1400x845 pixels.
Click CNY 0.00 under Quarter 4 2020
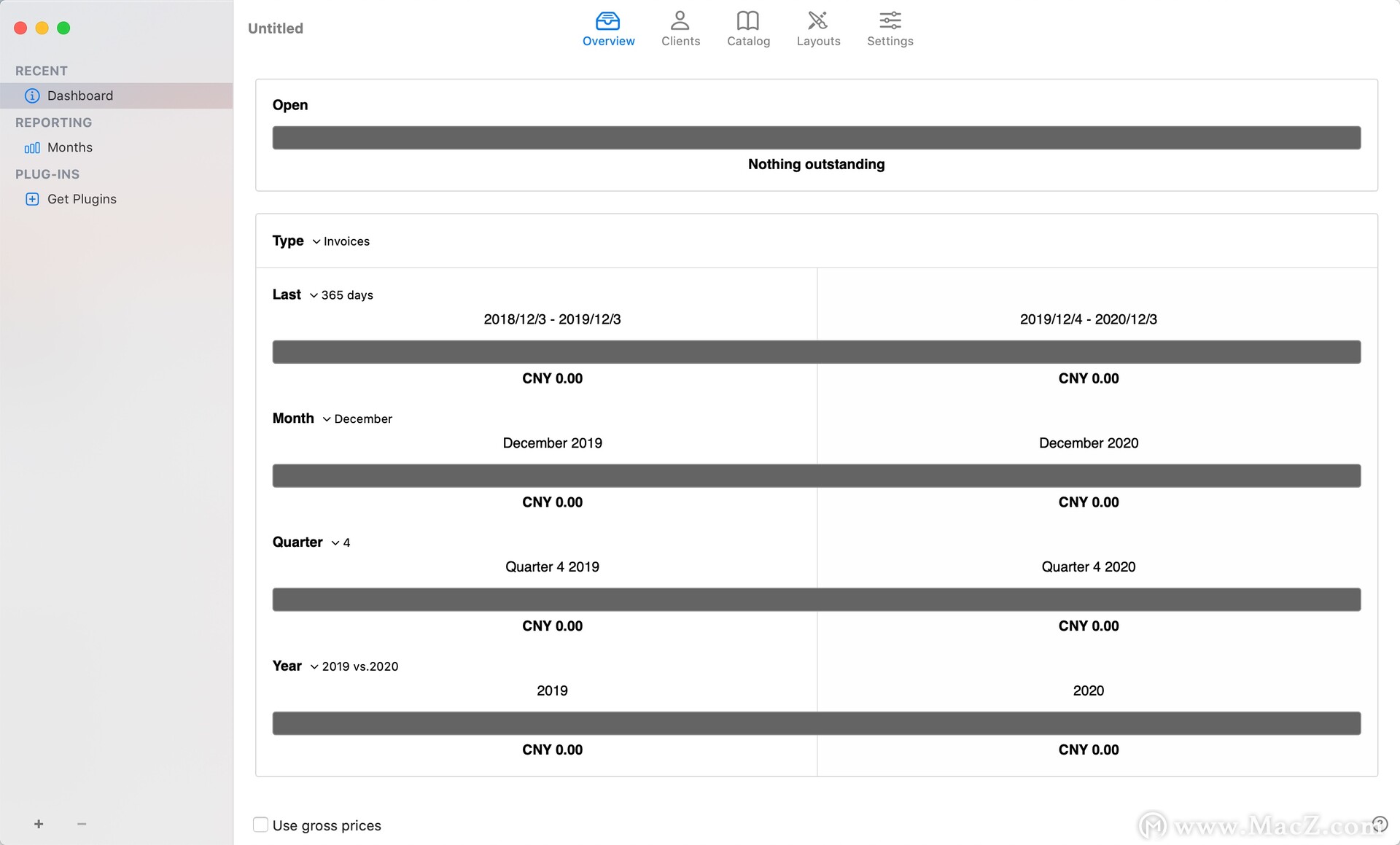point(1088,626)
